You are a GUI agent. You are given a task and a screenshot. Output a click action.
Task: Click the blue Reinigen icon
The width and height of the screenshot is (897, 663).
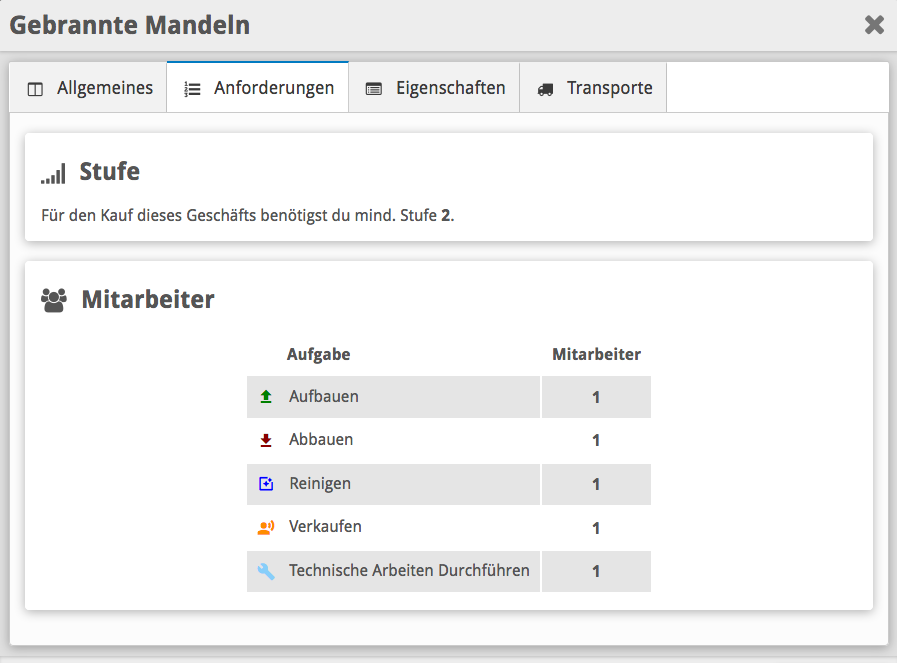click(266, 484)
